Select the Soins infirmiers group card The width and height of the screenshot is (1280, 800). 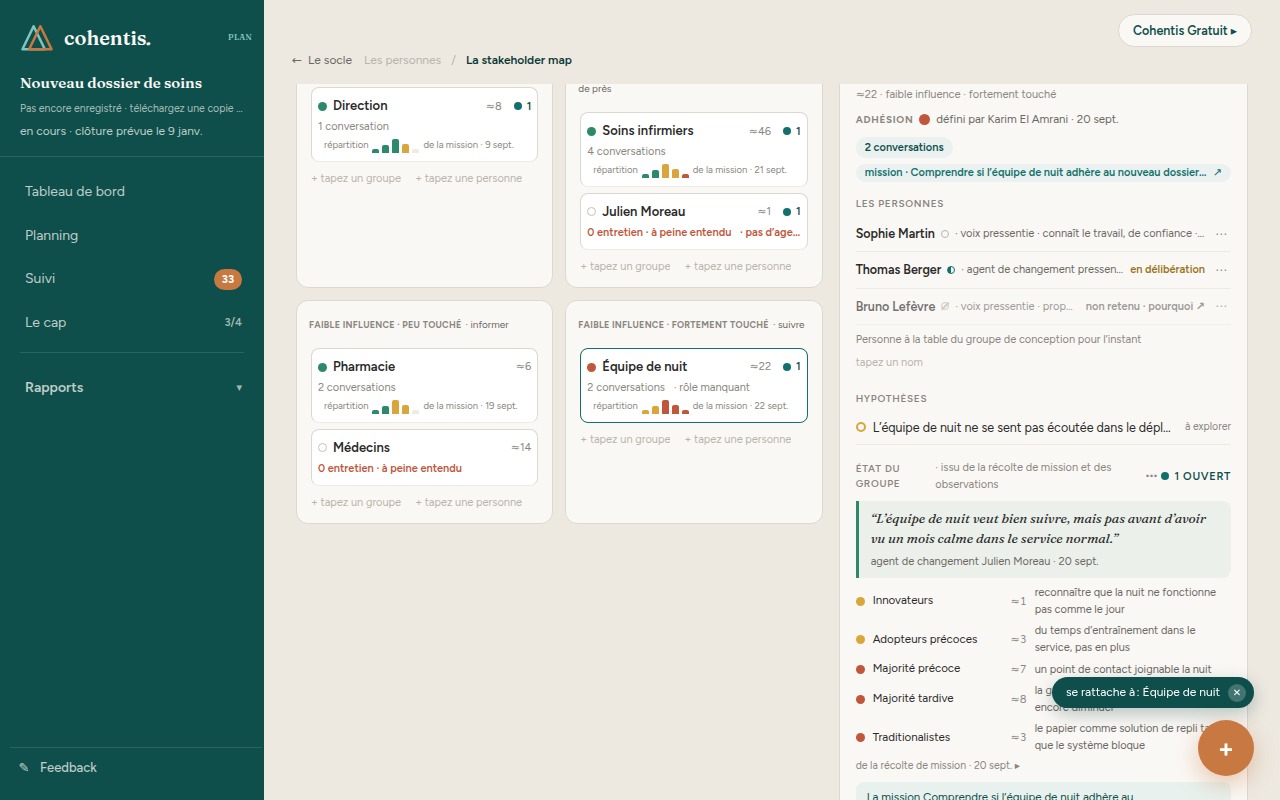pos(693,149)
